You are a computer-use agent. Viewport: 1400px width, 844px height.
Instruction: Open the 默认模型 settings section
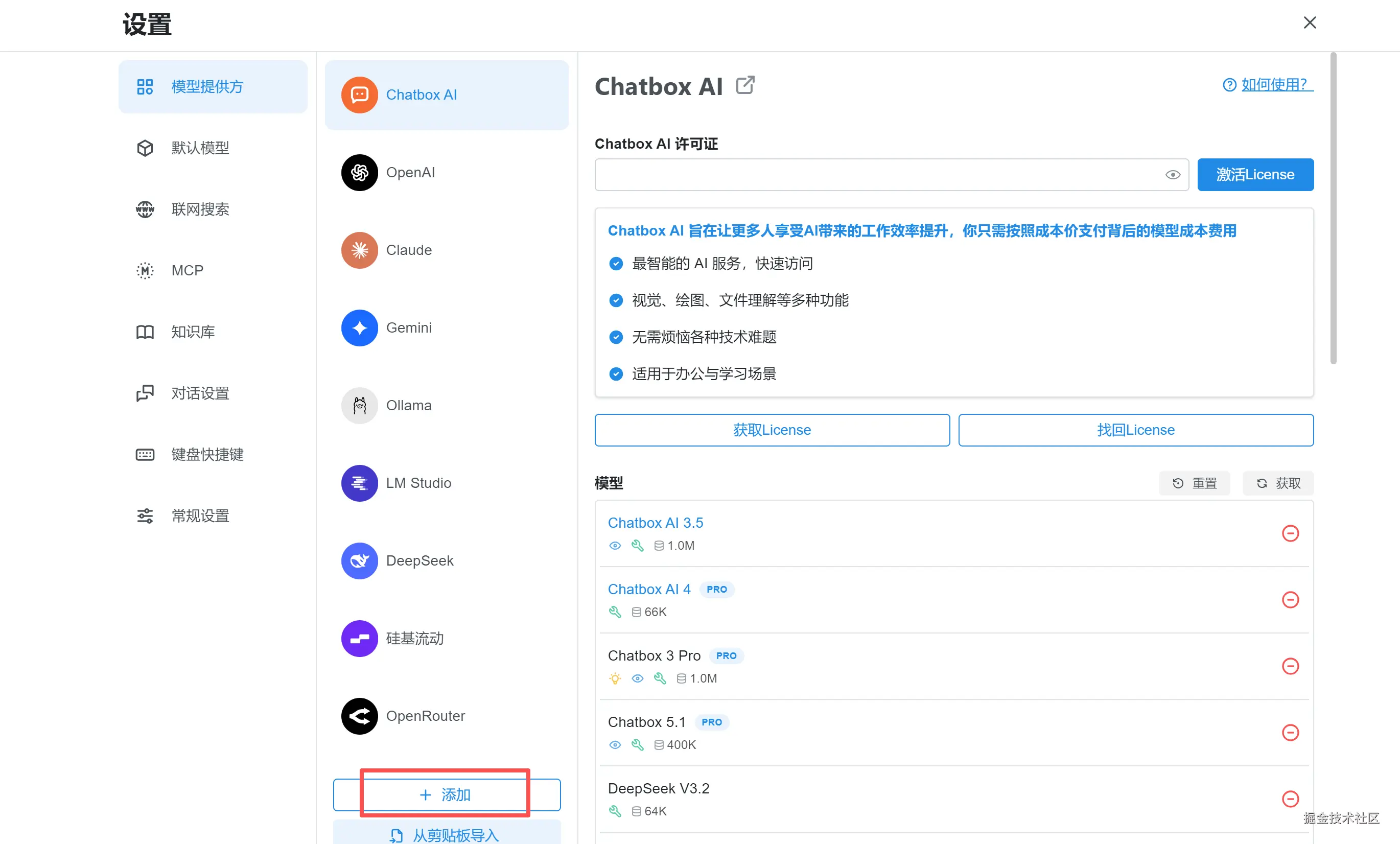pyautogui.click(x=213, y=148)
